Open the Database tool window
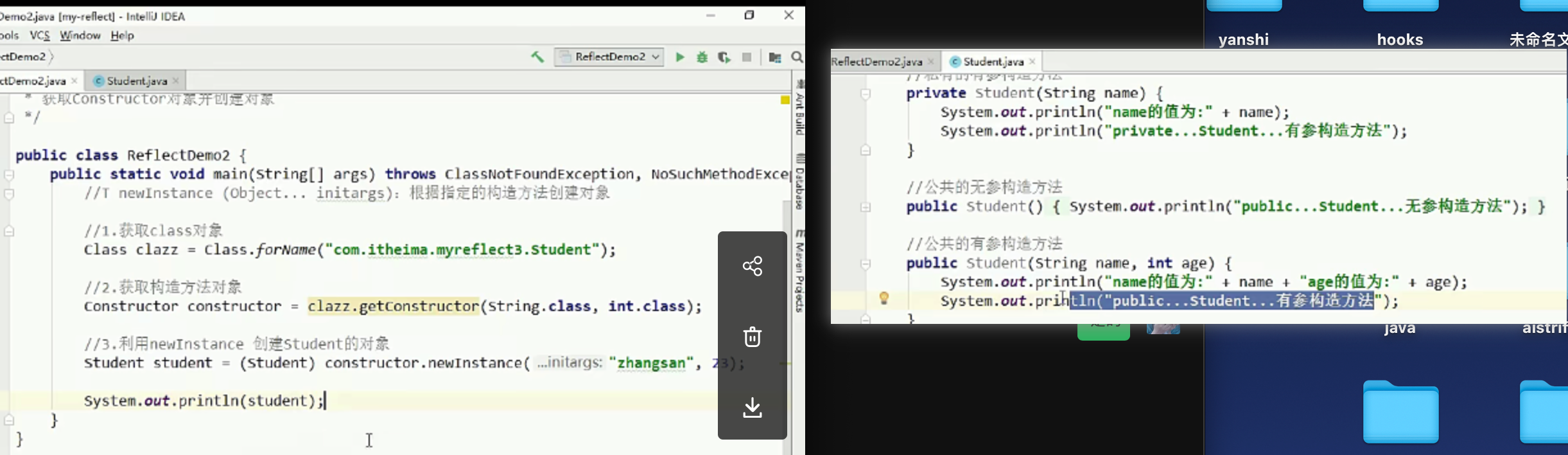 799,182
